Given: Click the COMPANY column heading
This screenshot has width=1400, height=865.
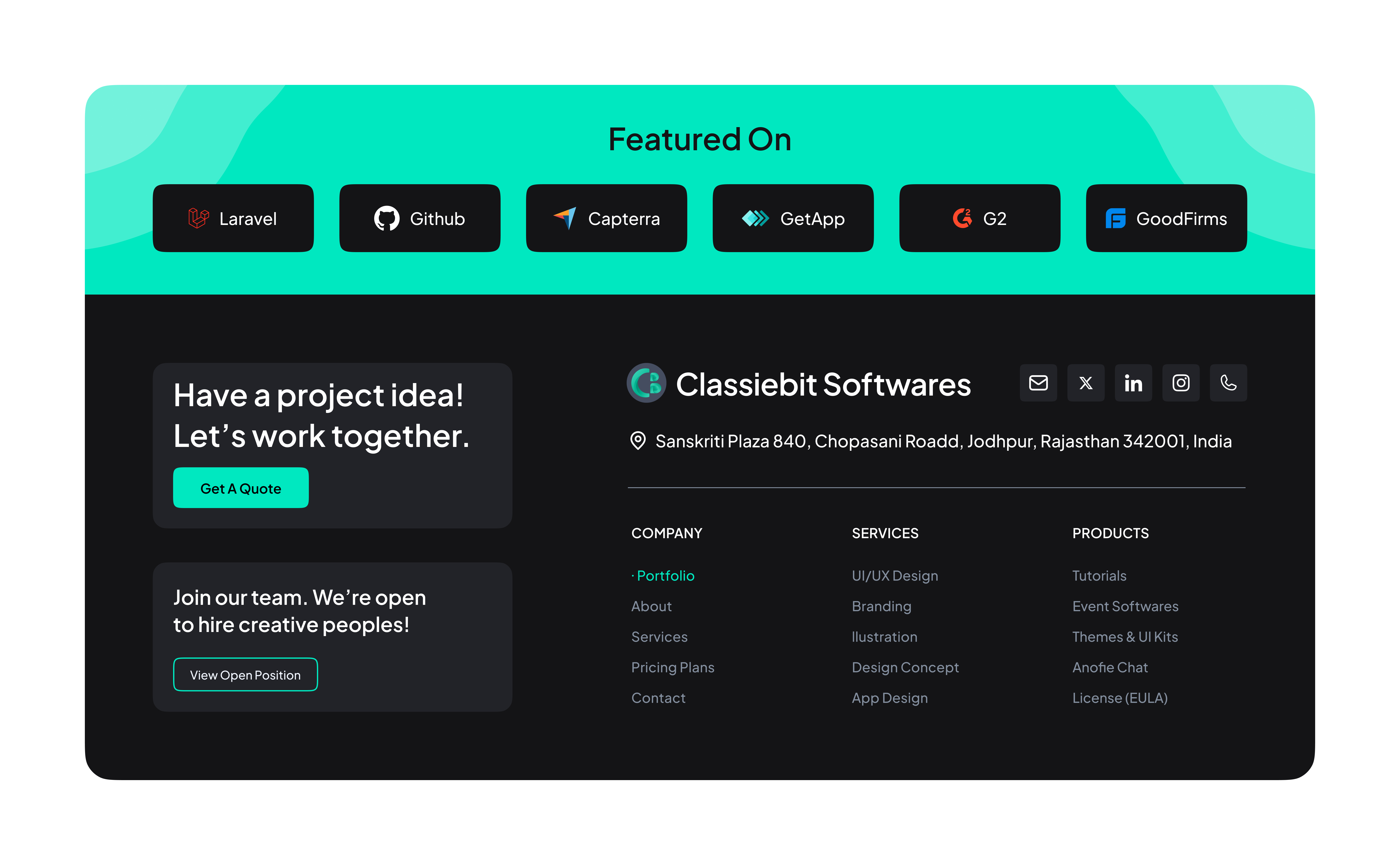Looking at the screenshot, I should (666, 533).
